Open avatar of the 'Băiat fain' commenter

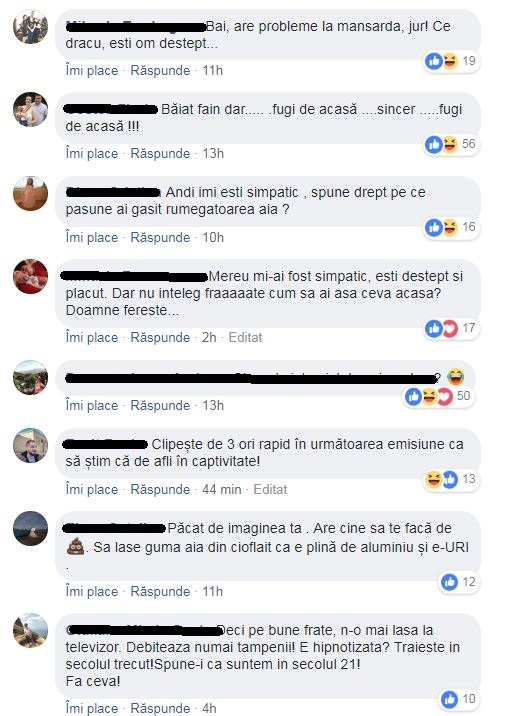pos(30,110)
